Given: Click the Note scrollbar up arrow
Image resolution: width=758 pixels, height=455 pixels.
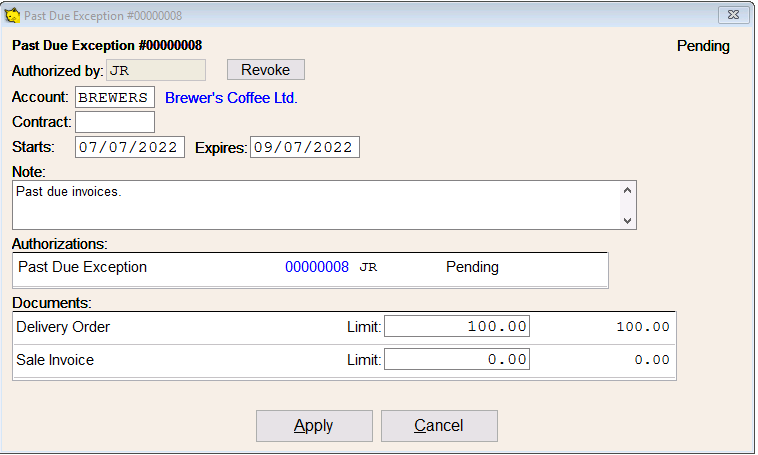Looking at the screenshot, I should 627,190.
